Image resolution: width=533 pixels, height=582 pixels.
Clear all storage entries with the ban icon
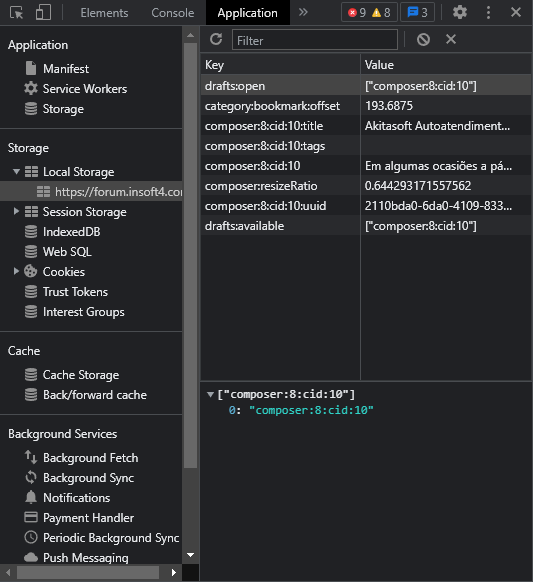click(423, 39)
